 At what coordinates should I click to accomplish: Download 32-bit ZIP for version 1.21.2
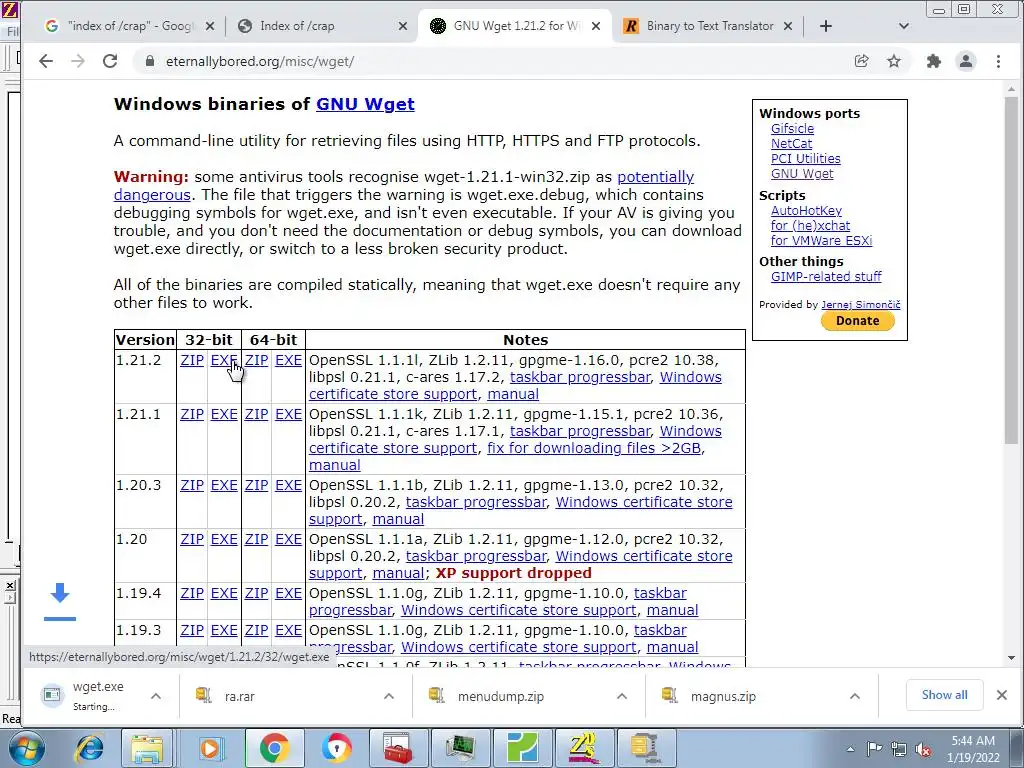(192, 360)
